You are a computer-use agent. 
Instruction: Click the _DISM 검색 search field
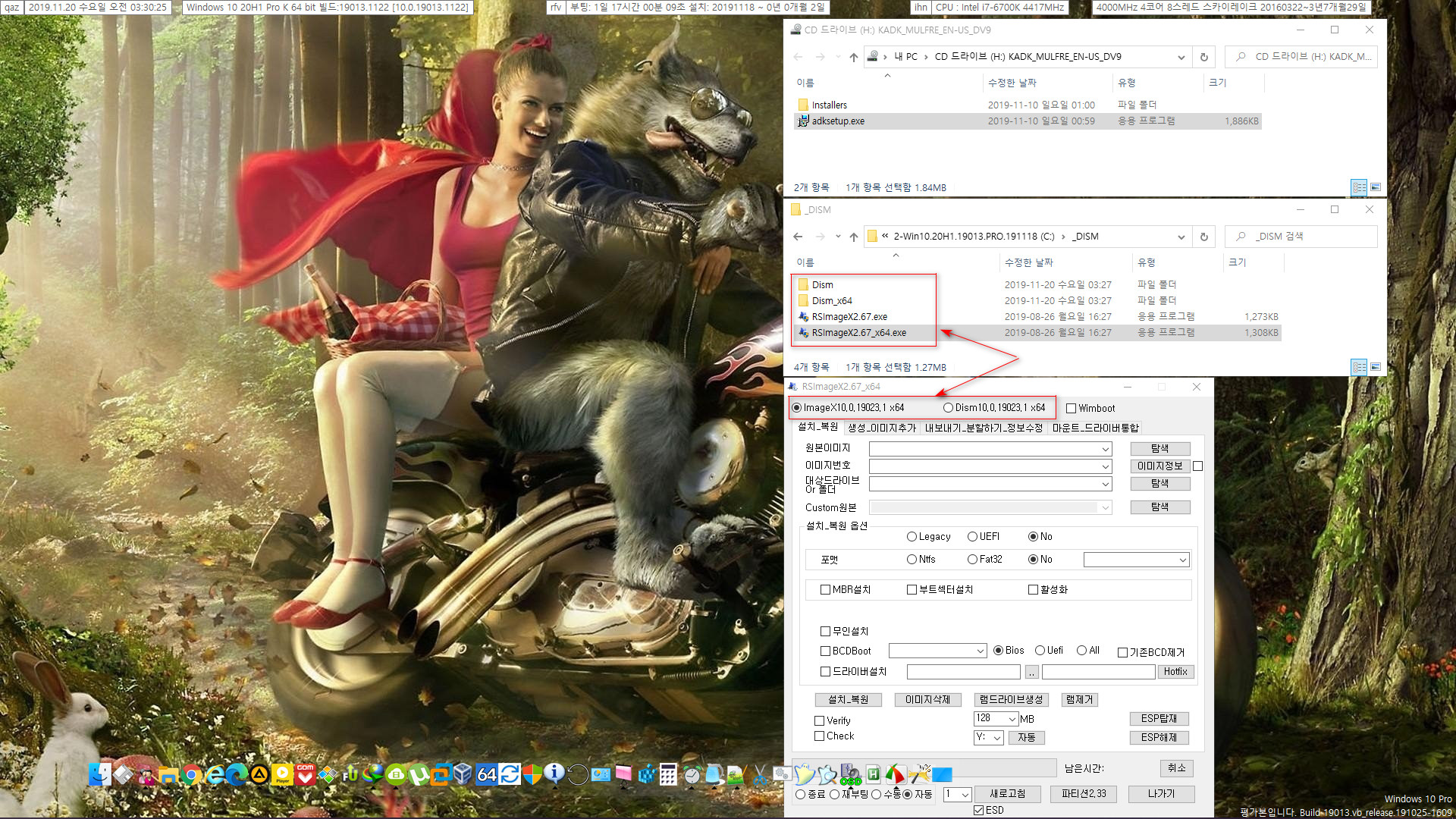click(x=1301, y=237)
